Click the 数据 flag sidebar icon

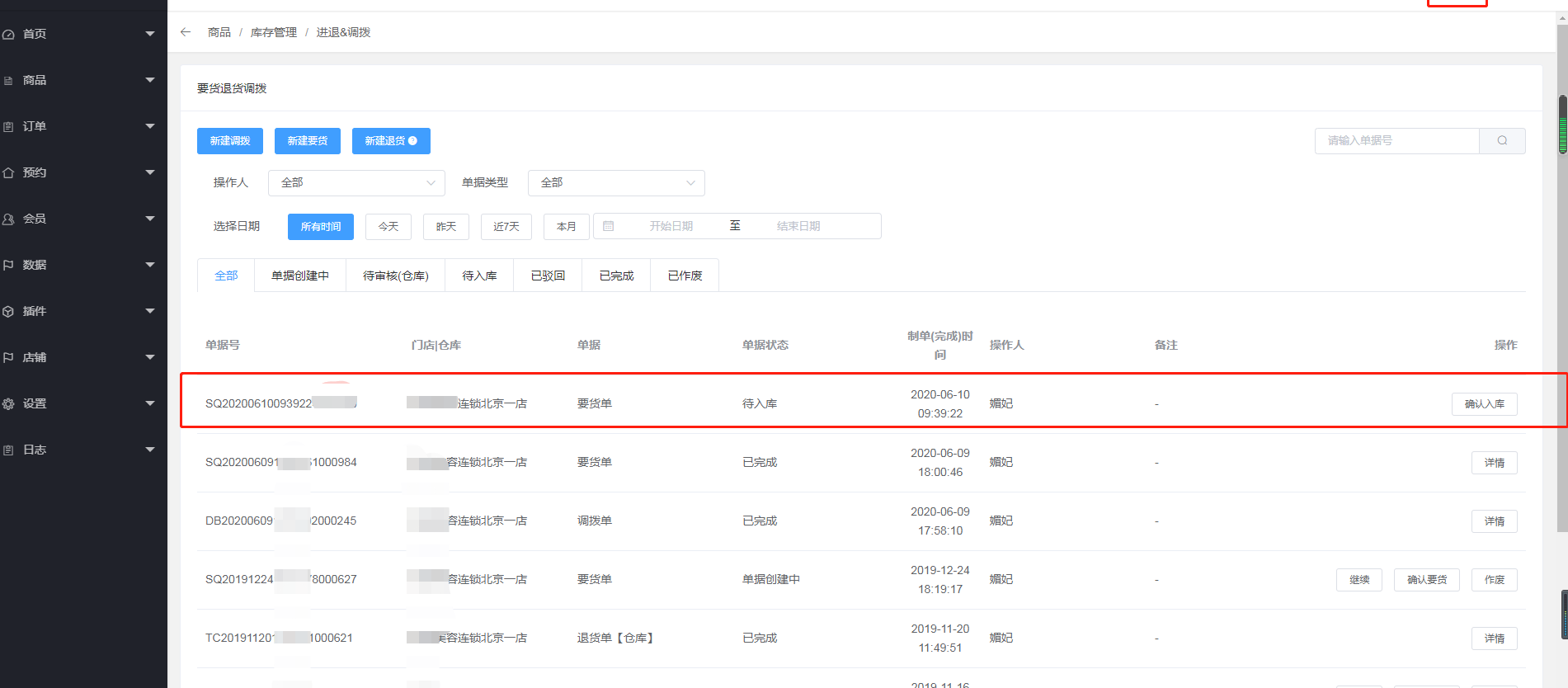point(8,266)
